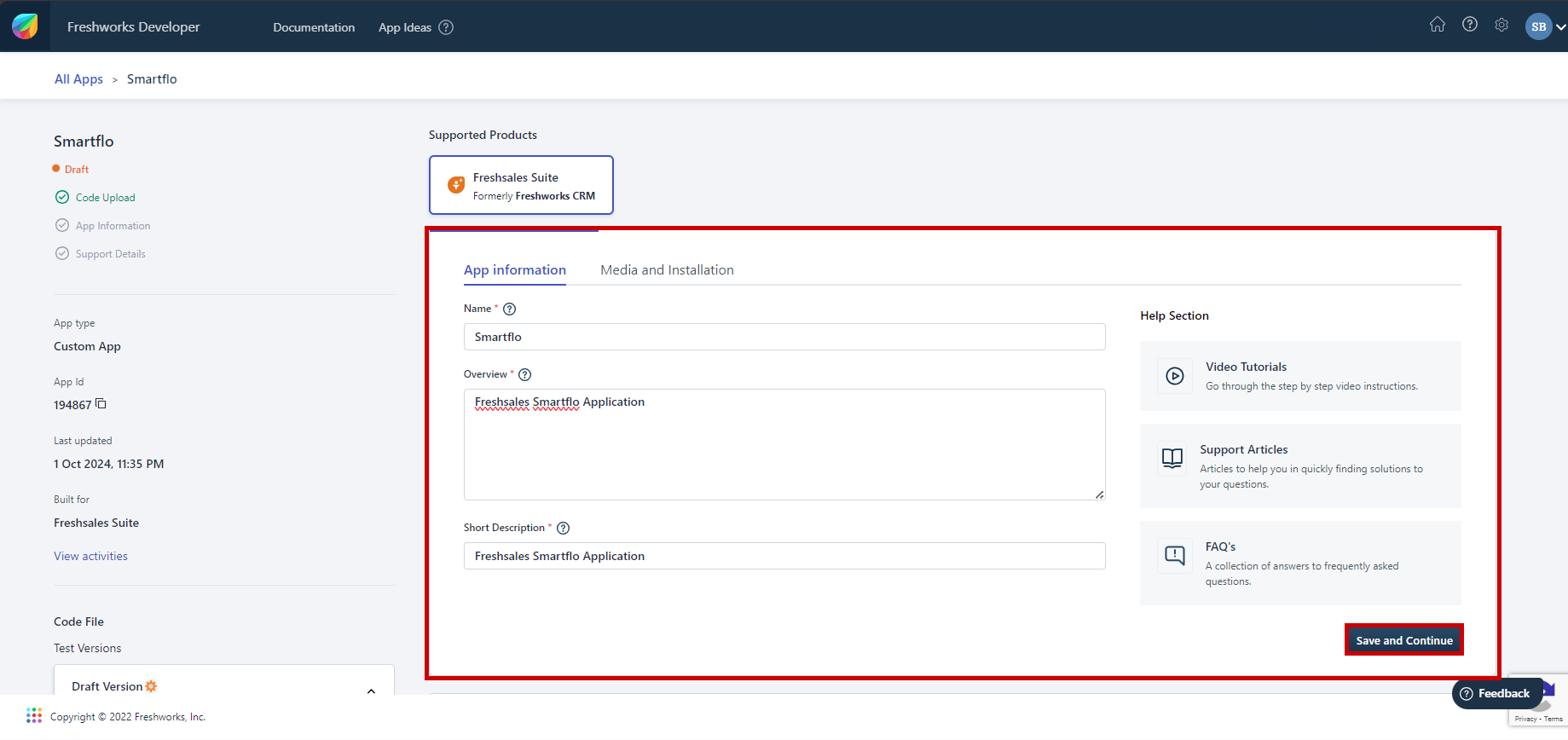The image size is (1568, 740).
Task: Click the Code File heading
Action: click(x=78, y=621)
